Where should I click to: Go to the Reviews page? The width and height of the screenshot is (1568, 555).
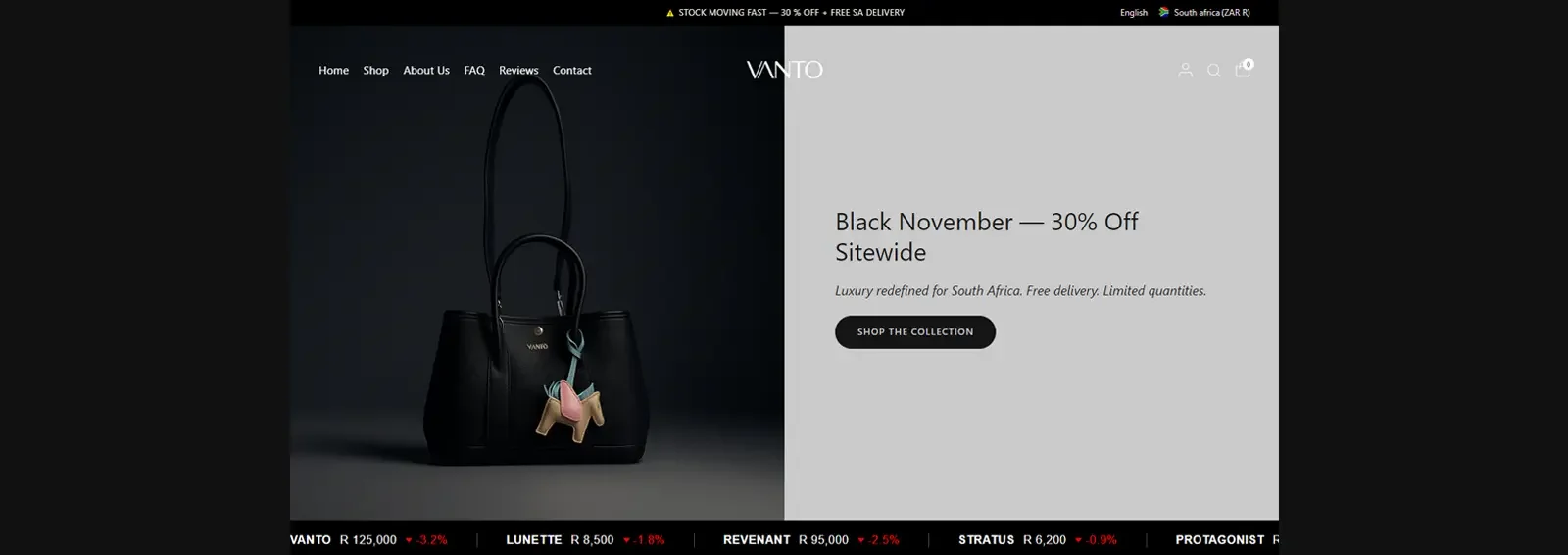click(518, 71)
